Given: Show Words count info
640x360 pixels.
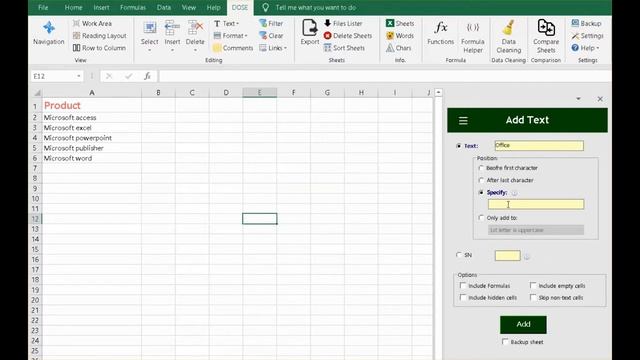Looking at the screenshot, I should 400,36.
